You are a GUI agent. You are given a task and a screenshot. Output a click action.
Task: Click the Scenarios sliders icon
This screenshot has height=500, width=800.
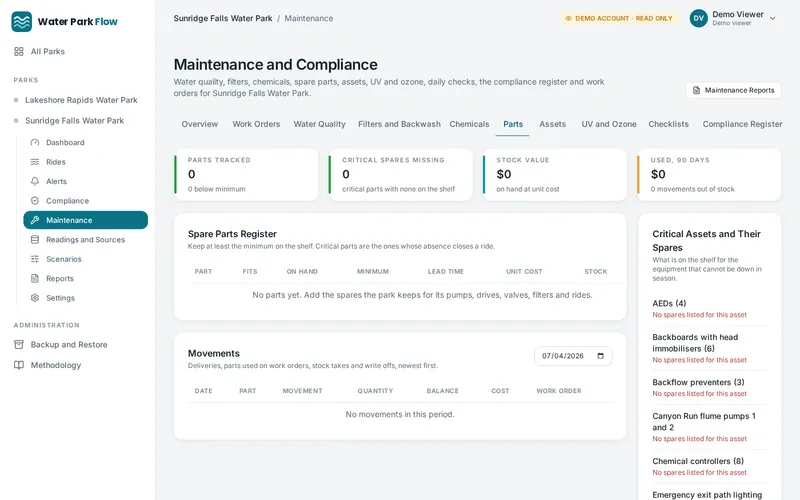35,259
